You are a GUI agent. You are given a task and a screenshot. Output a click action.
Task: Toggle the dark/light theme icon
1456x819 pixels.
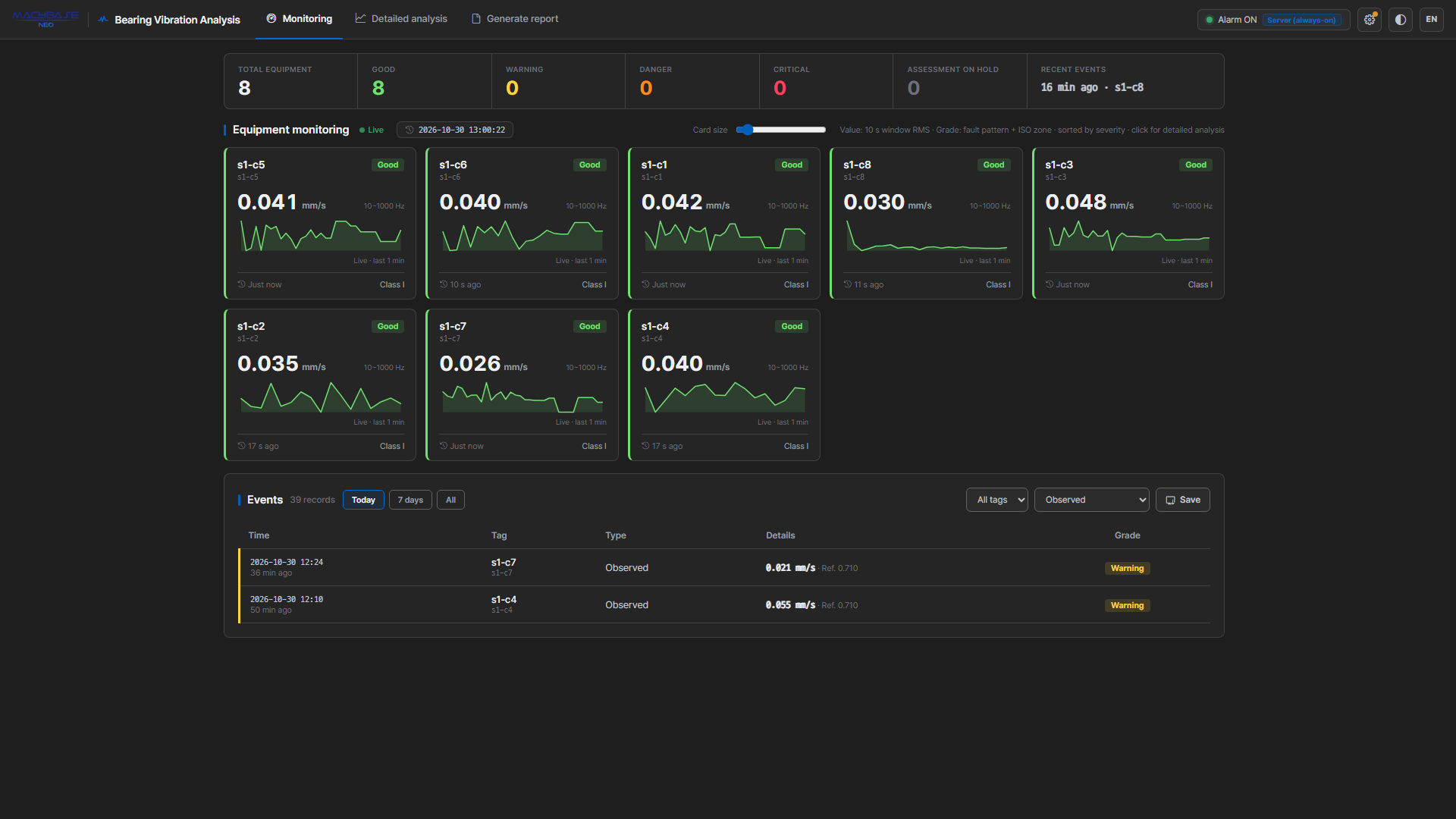point(1401,20)
